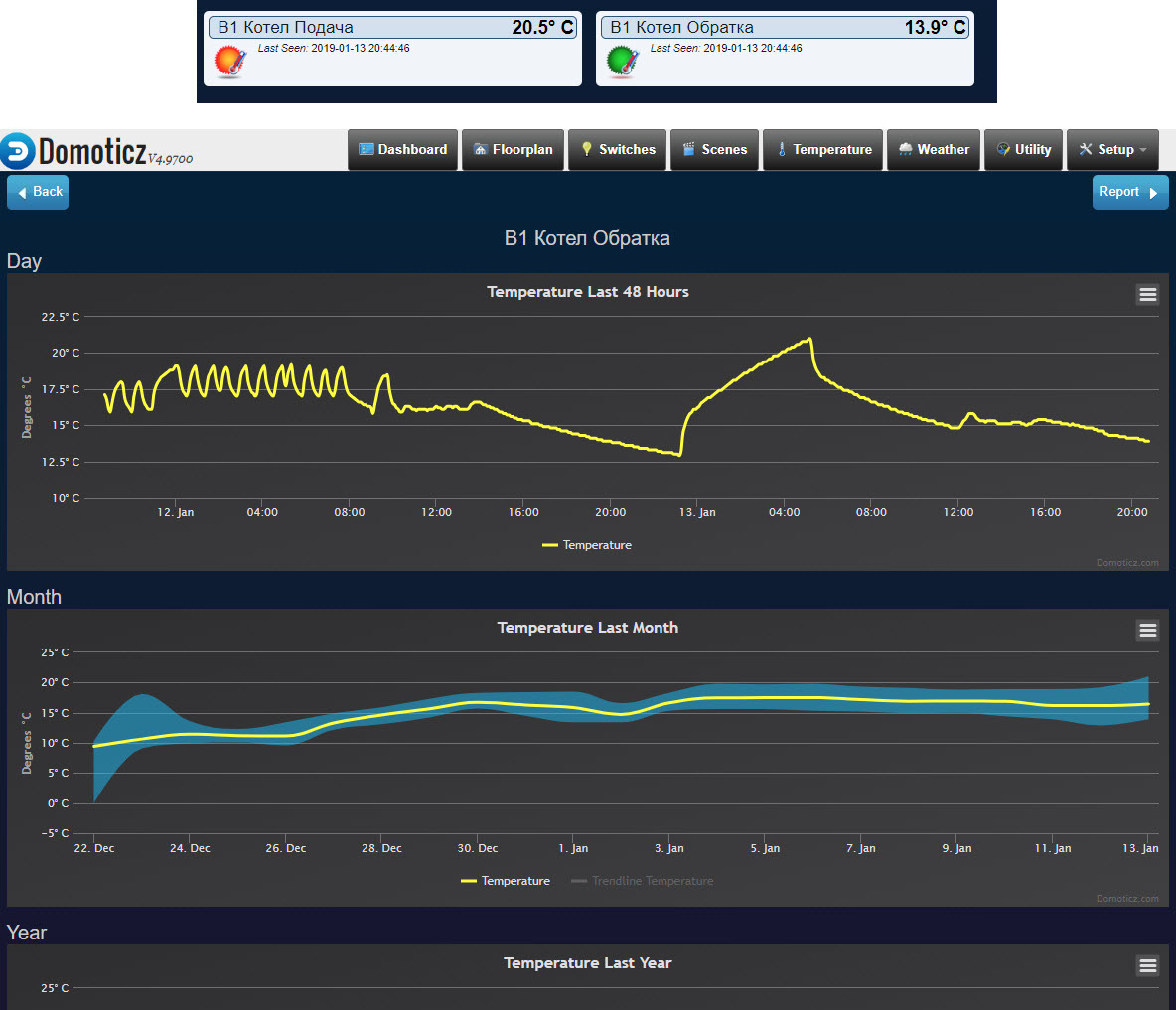This screenshot has width=1176, height=1010.
Task: Select the Temperature tab
Action: (822, 150)
